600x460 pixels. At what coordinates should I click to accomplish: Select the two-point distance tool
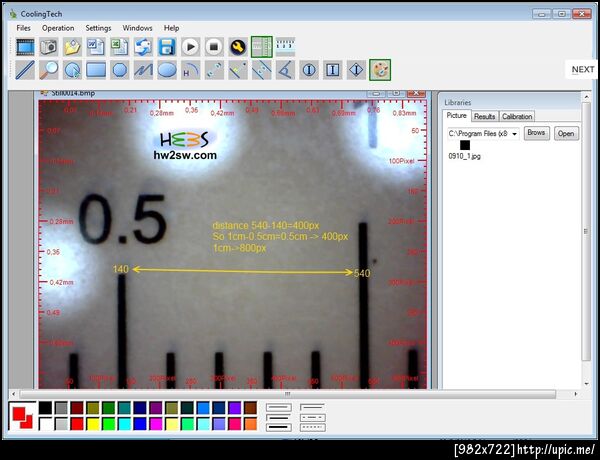tap(214, 70)
